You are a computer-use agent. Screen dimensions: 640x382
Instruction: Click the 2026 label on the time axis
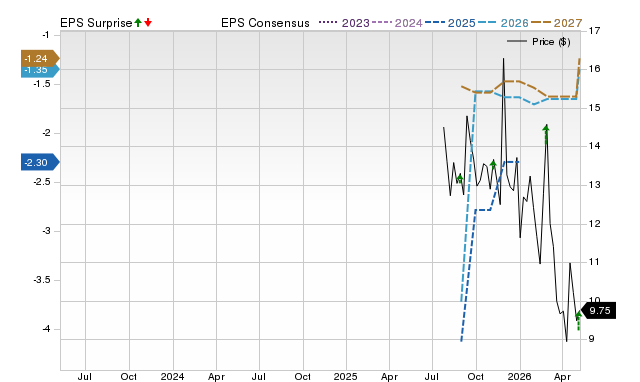coord(519,376)
